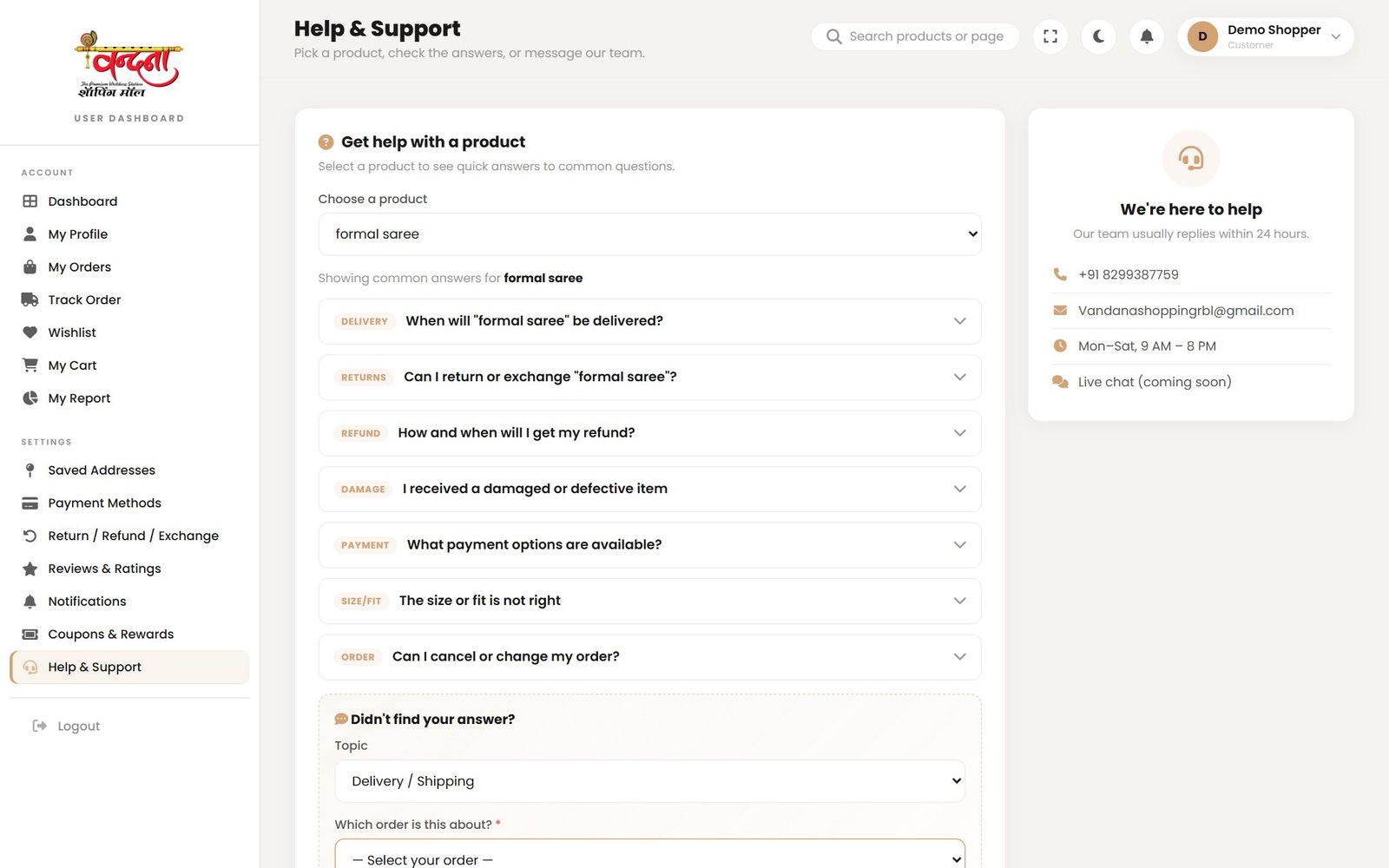
Task: Click the Saved Addresses pin icon
Action: point(30,470)
